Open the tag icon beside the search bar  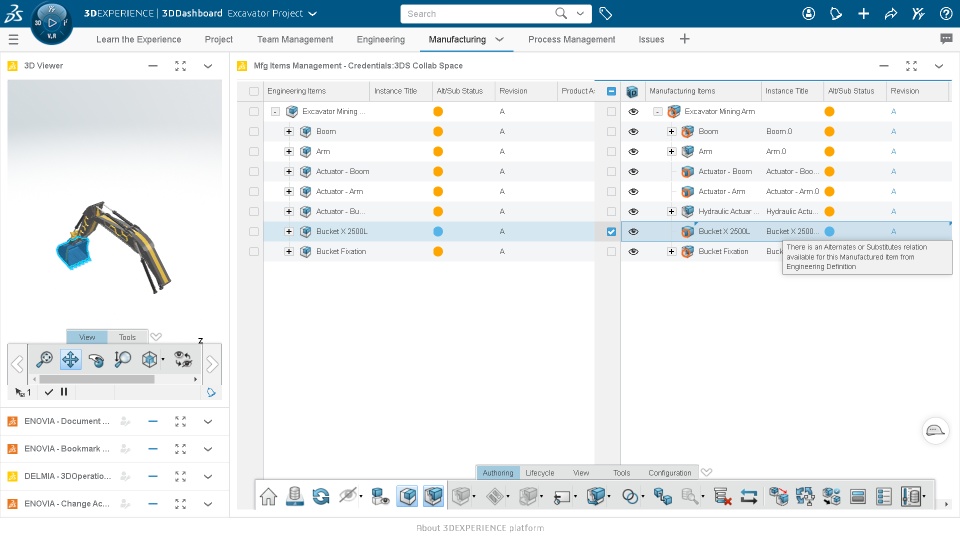pyautogui.click(x=606, y=13)
